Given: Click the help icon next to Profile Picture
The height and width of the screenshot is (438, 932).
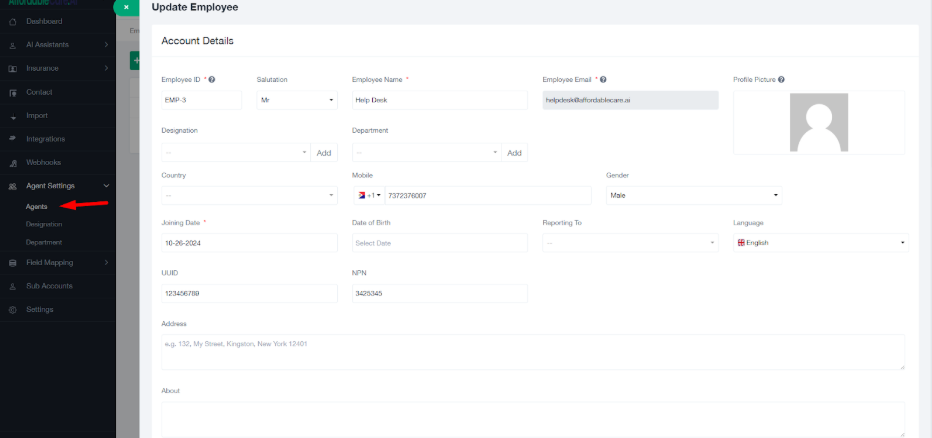Looking at the screenshot, I should point(781,79).
